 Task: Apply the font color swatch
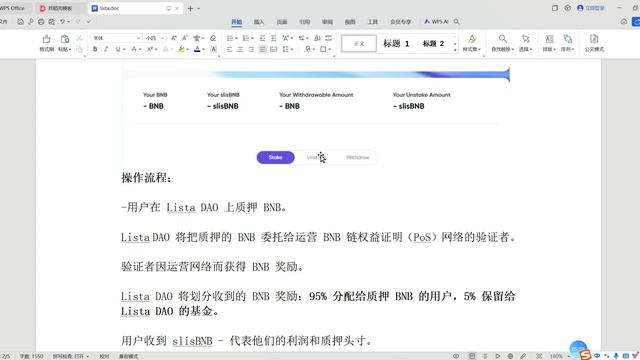(197, 49)
